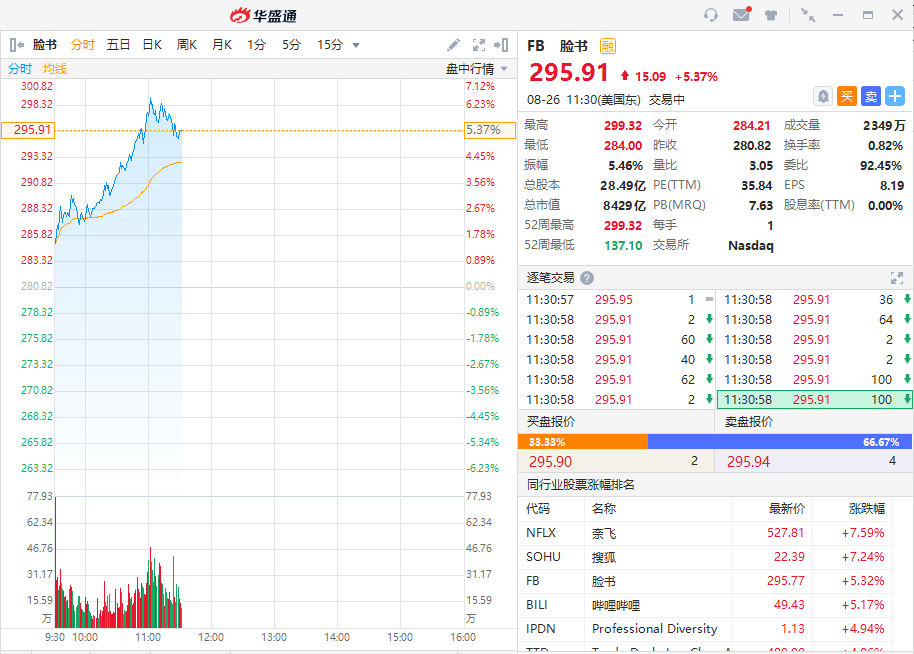Toggle the blue 分时 line legend

tap(20, 69)
